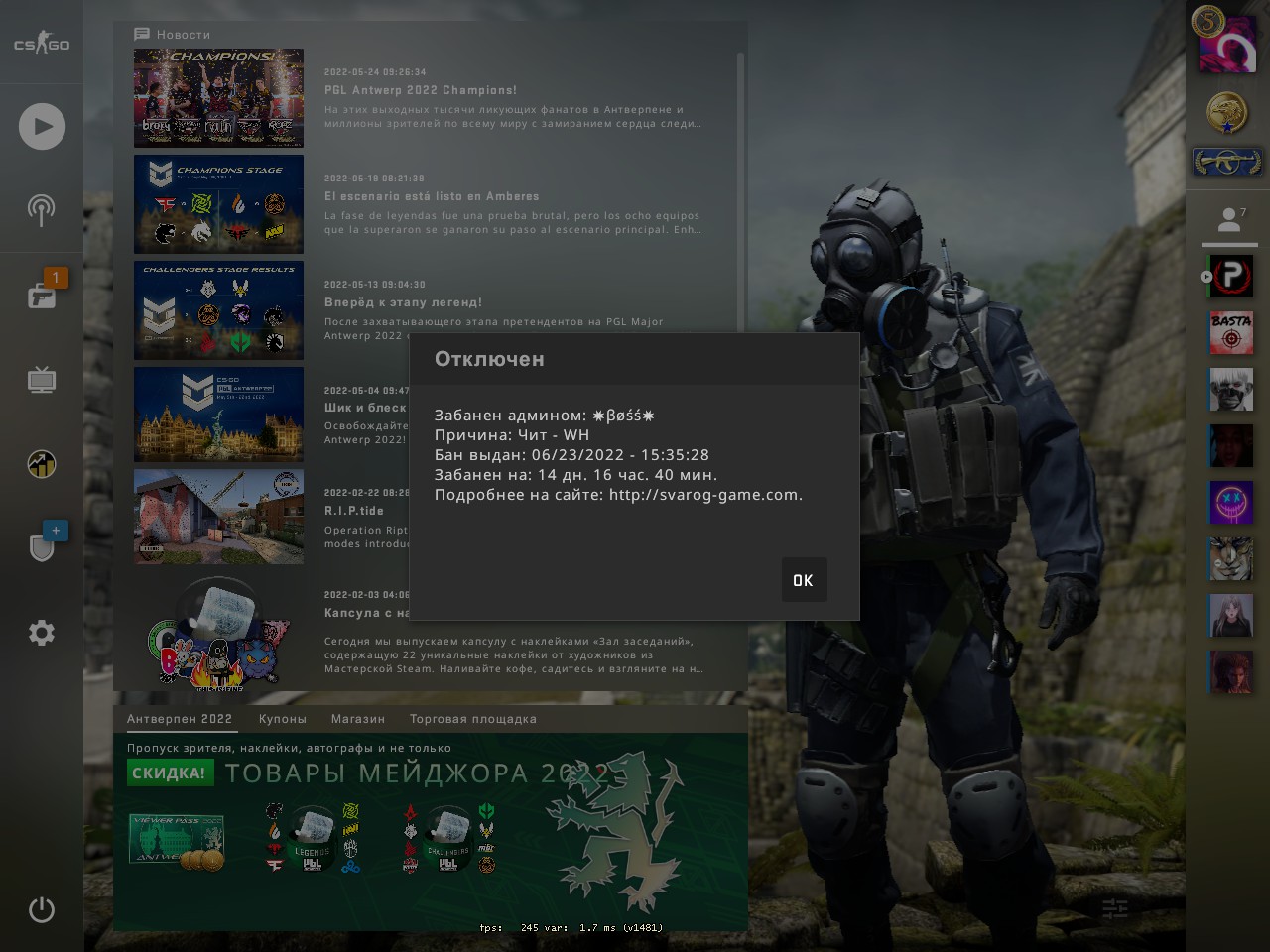Switch to the Антверпен 2022 tab
1270x952 pixels.
(180, 719)
